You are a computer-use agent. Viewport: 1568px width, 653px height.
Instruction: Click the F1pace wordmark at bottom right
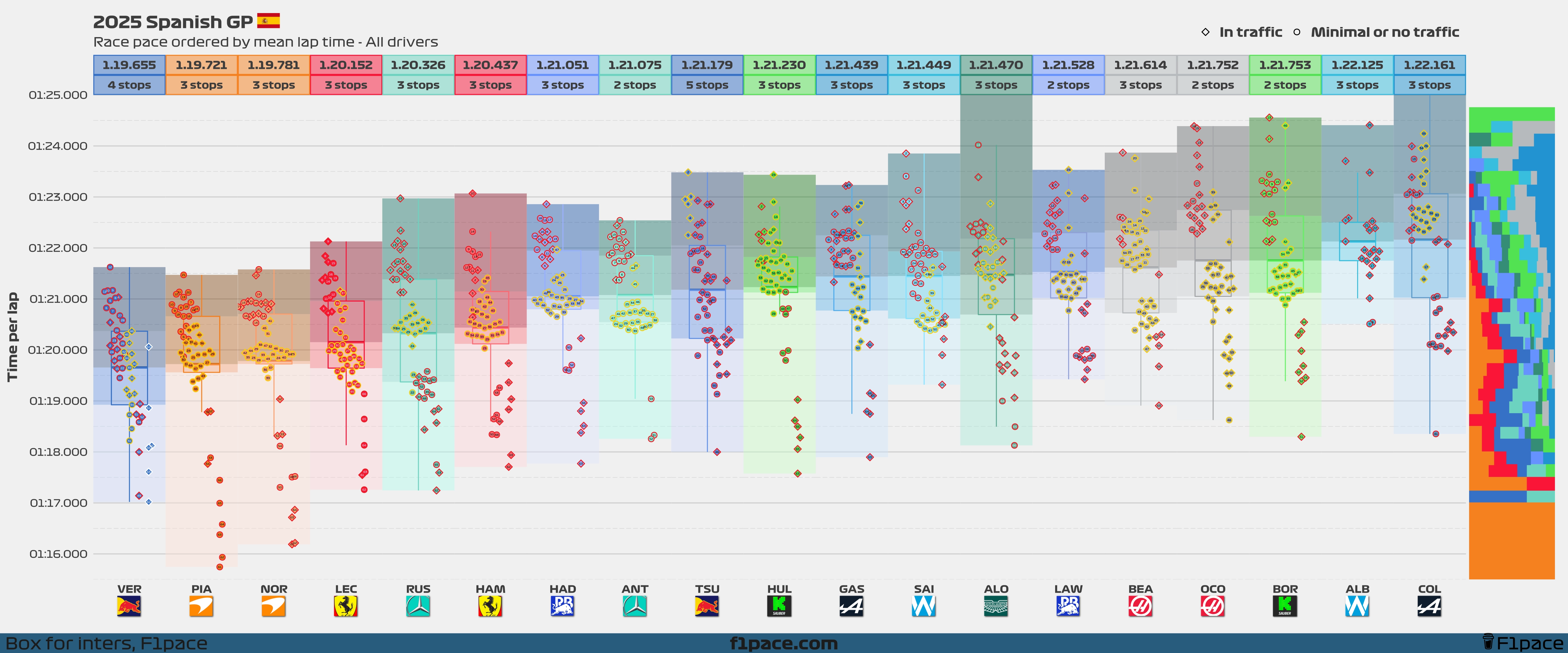coord(1530,643)
